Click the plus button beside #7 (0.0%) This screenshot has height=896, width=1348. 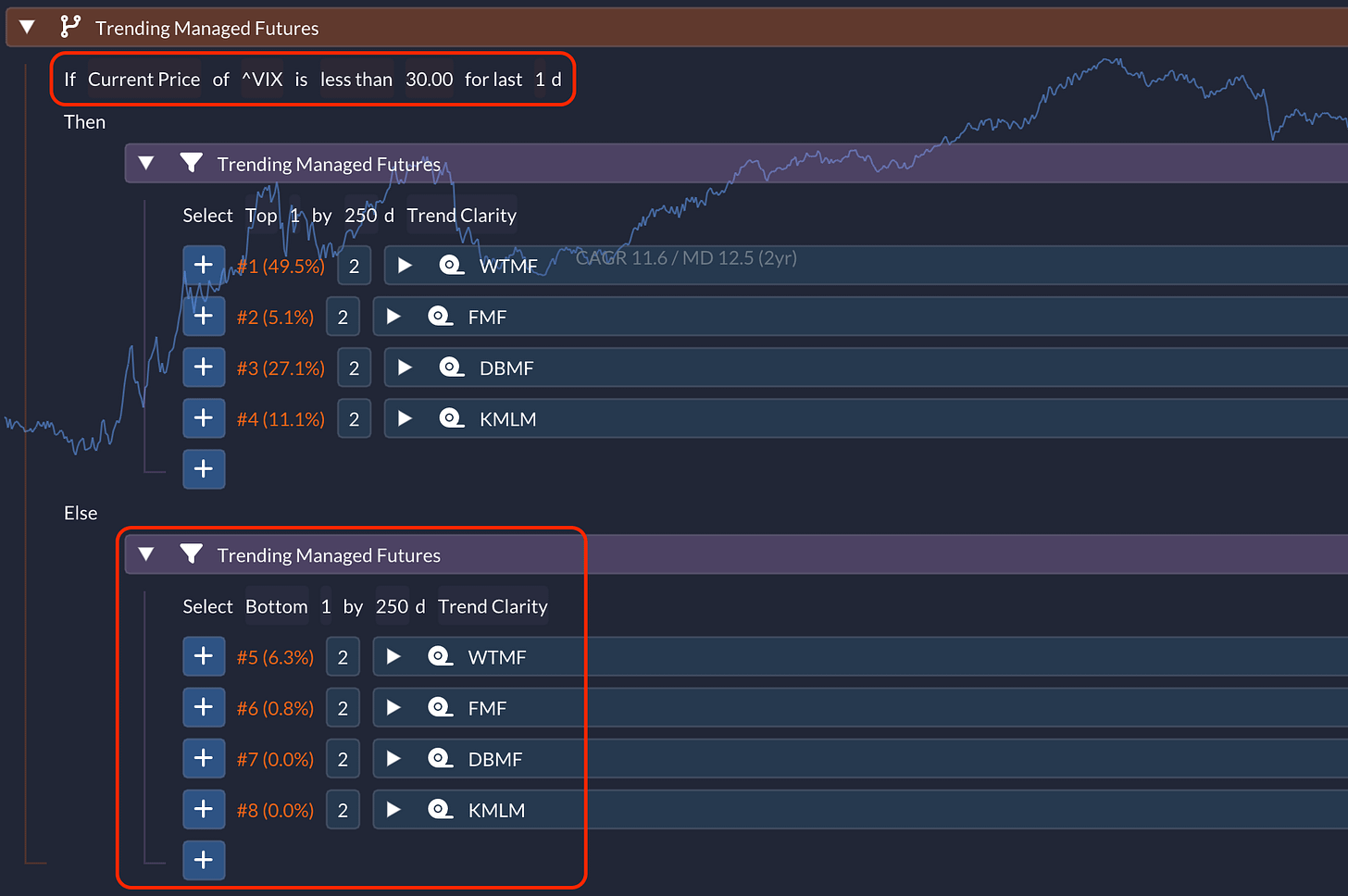[204, 759]
